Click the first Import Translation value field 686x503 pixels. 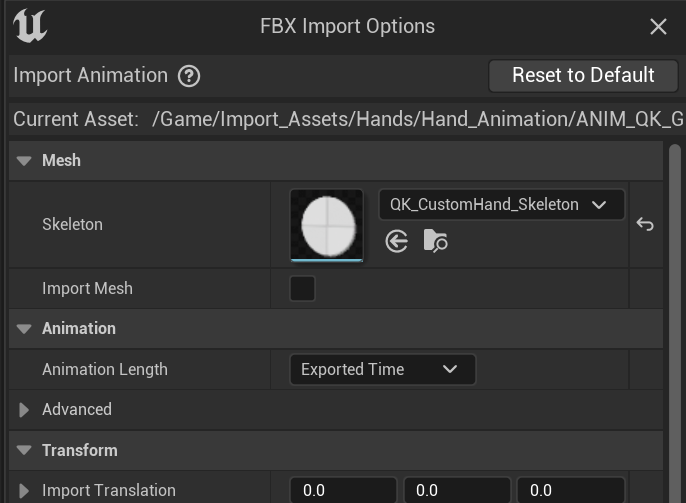[x=344, y=491]
